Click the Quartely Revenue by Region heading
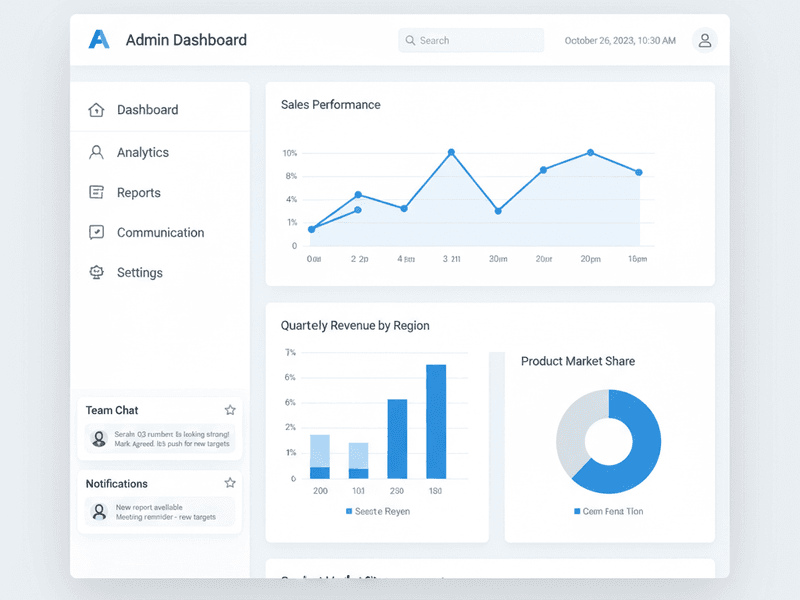Viewport: 800px width, 600px height. [x=355, y=326]
